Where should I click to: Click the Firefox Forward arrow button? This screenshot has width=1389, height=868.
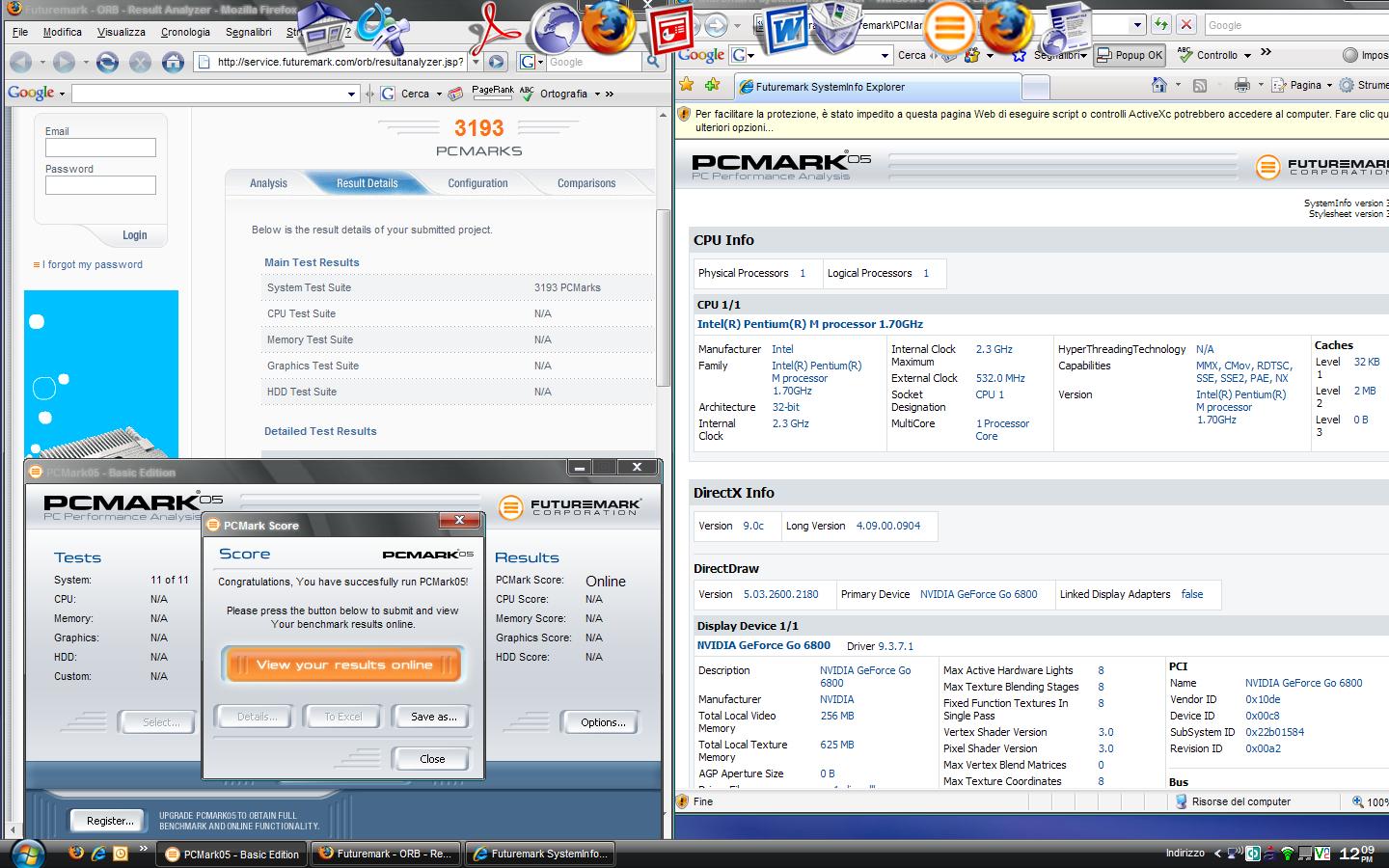[x=65, y=63]
